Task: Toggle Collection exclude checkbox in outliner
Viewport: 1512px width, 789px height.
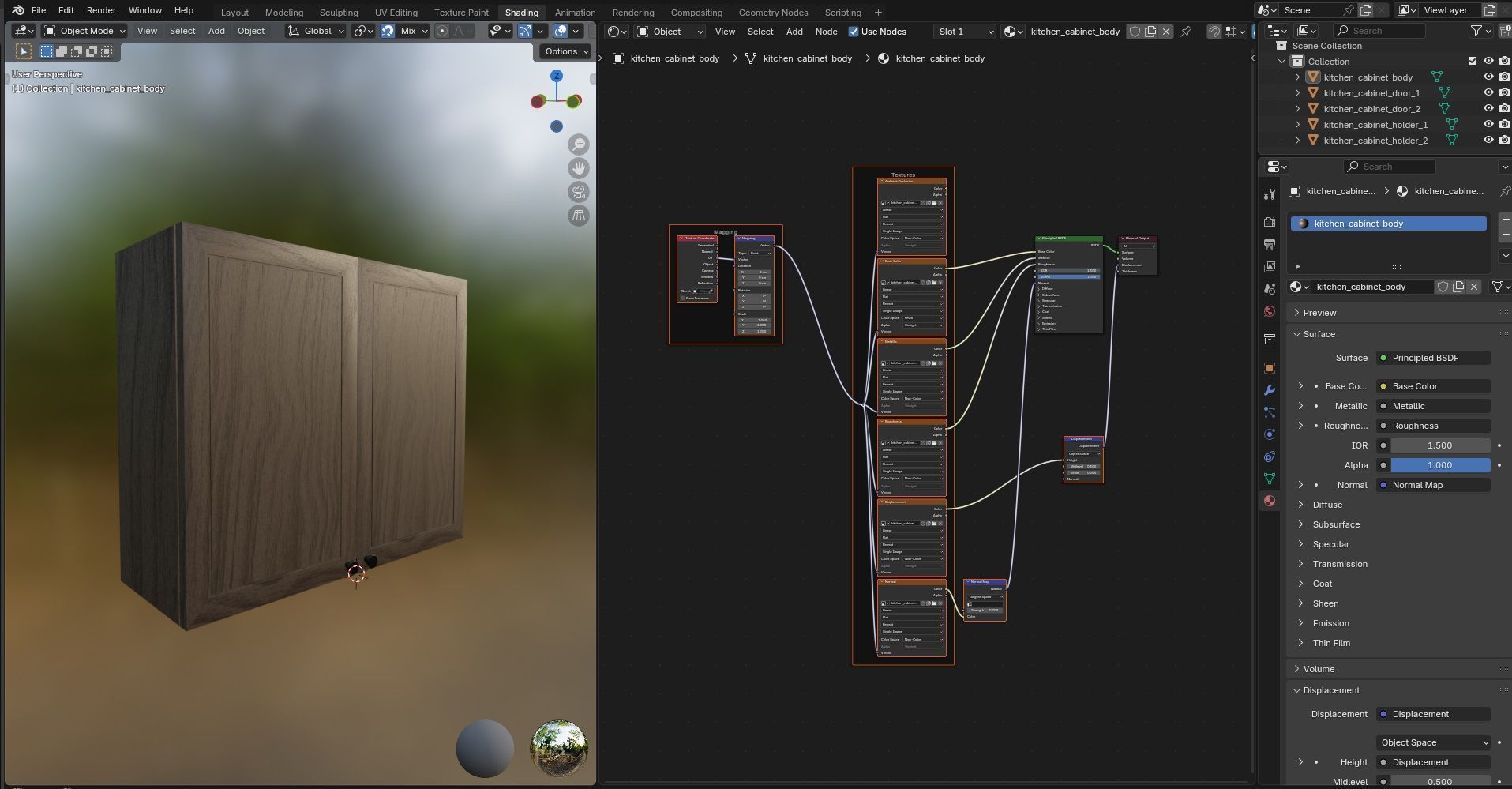Action: (x=1472, y=61)
